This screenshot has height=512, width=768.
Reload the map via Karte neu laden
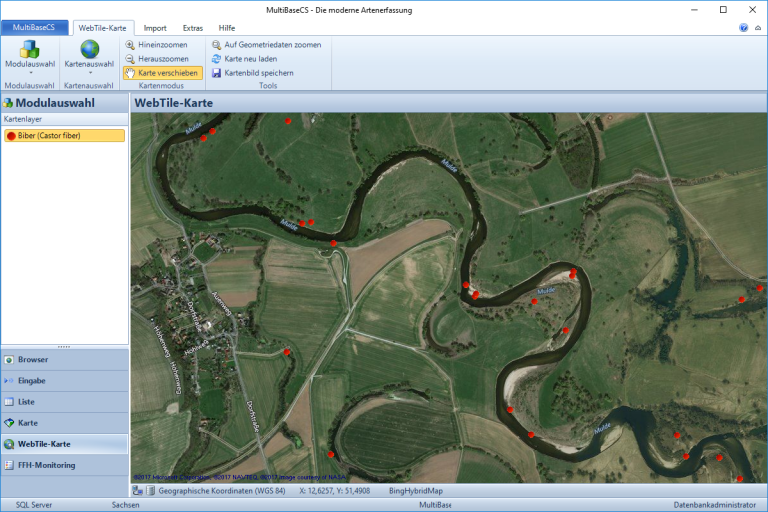[251, 59]
